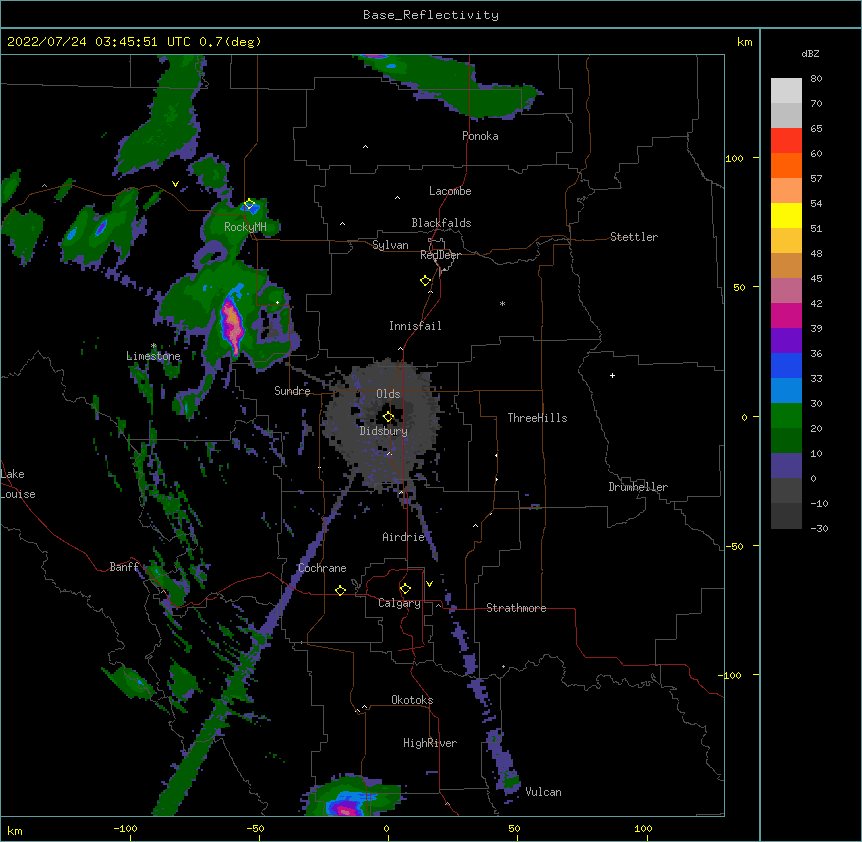The width and height of the screenshot is (862, 842).
Task: Click the Airdrie city label
Action: [404, 537]
